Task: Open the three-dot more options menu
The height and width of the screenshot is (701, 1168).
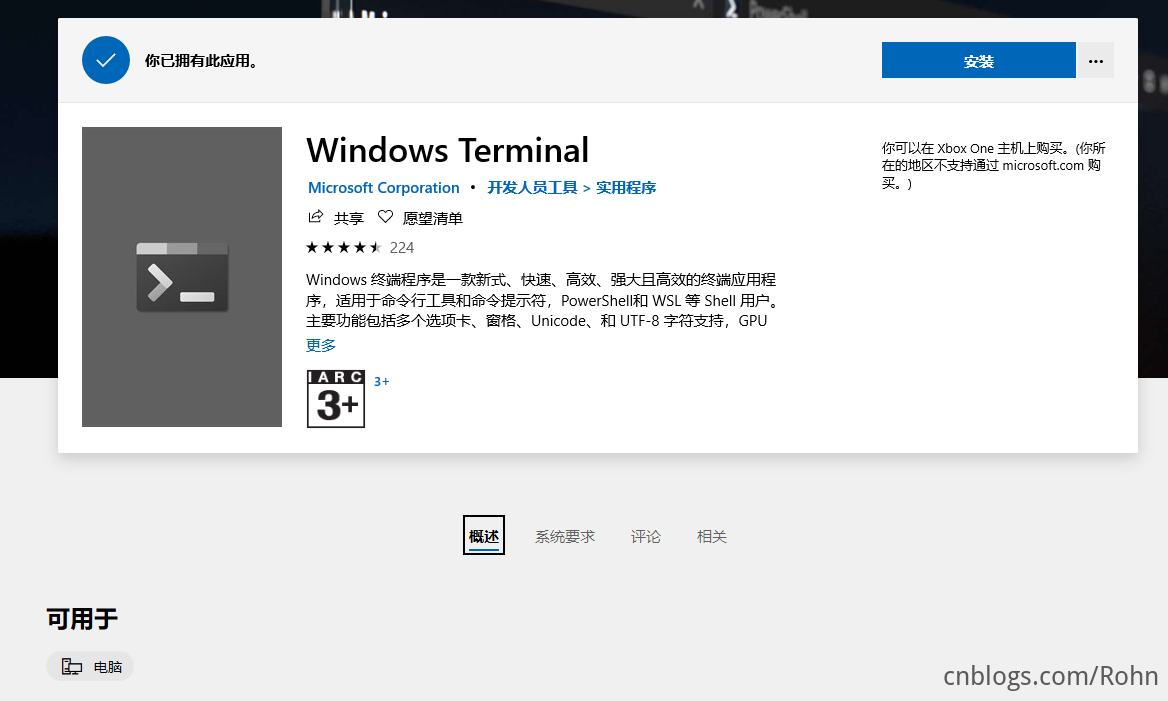Action: [x=1095, y=60]
